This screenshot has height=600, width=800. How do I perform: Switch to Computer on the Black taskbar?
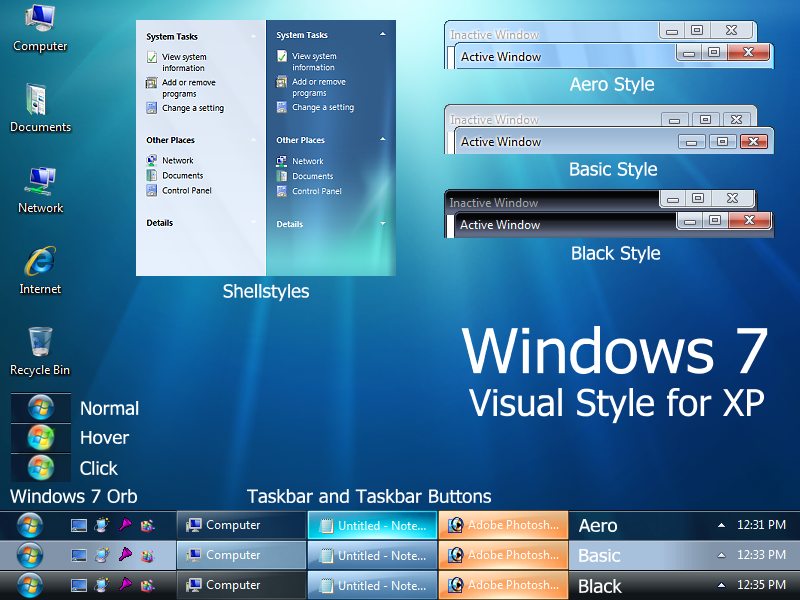click(x=241, y=585)
